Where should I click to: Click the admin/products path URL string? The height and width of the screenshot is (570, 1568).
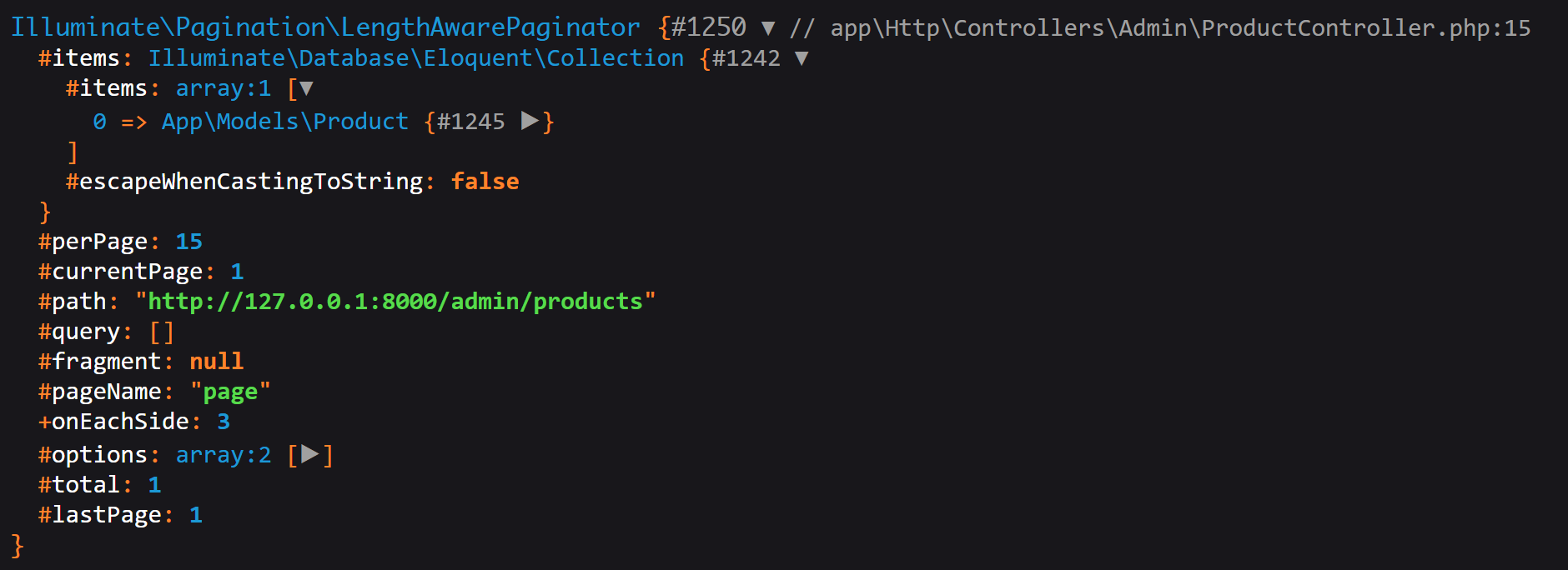395,302
